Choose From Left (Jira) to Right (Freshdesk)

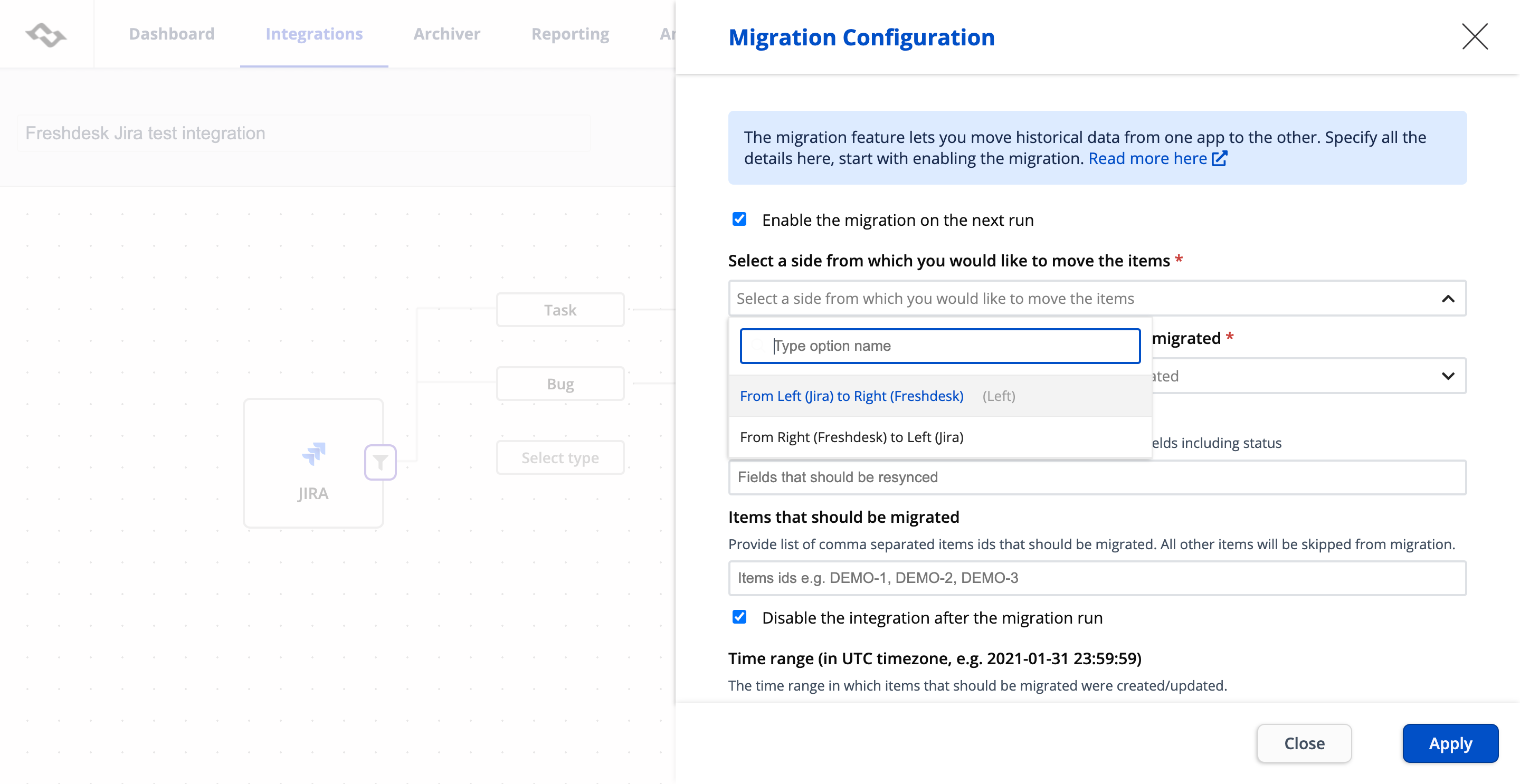(851, 396)
